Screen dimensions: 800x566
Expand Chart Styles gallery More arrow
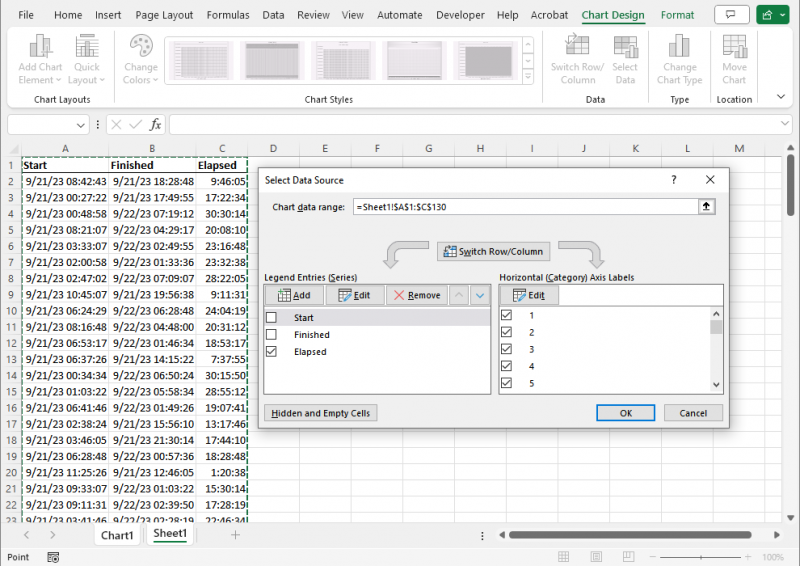tap(528, 77)
